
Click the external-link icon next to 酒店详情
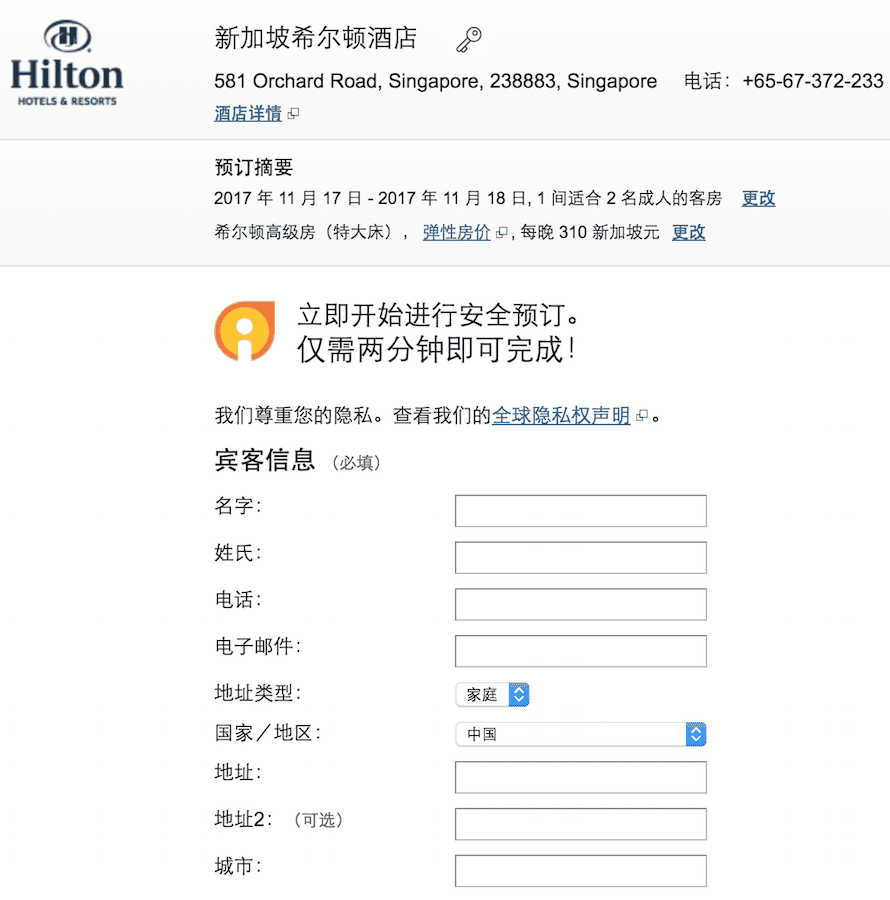tap(293, 114)
